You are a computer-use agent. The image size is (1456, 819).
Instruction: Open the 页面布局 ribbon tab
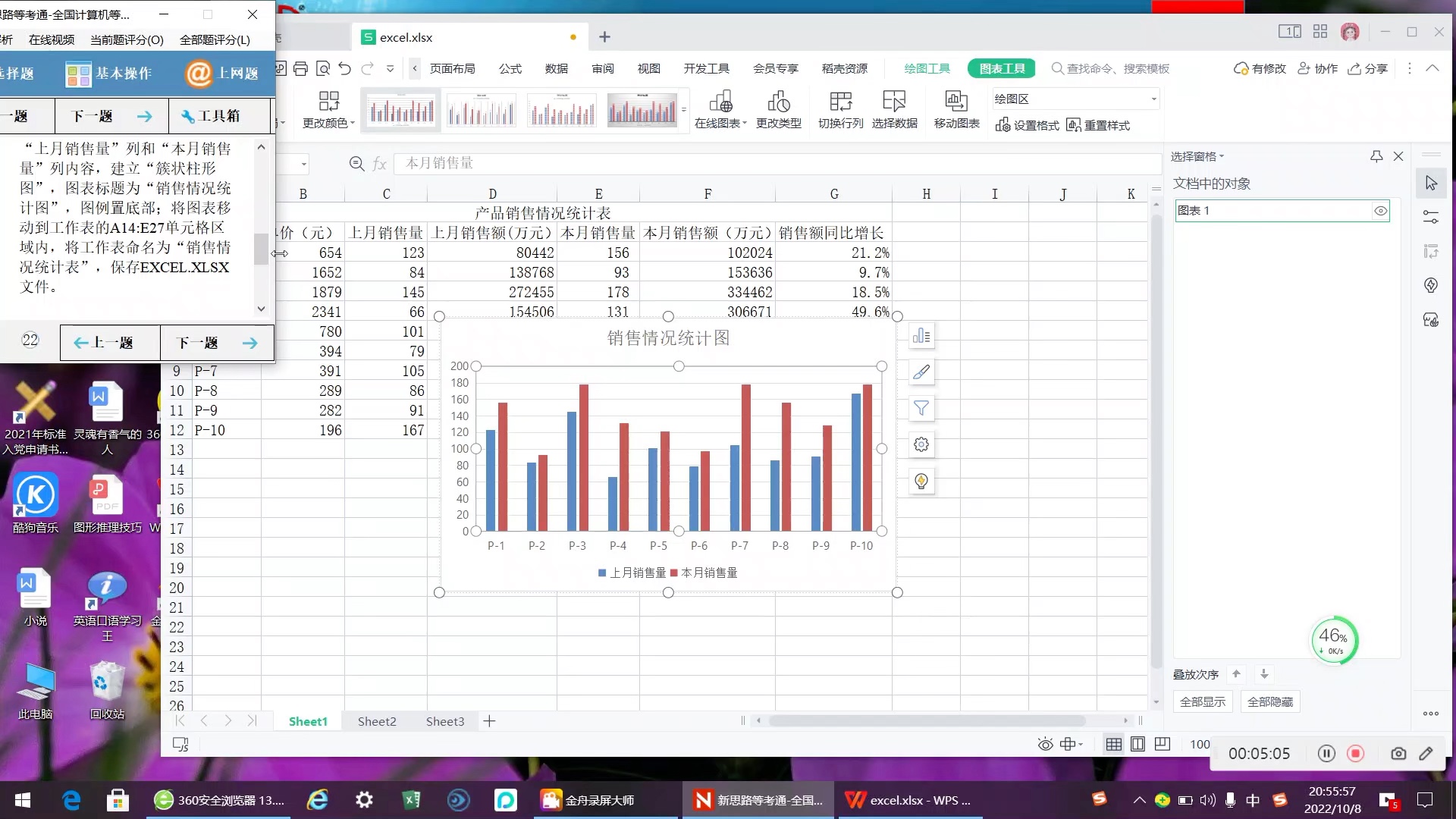(453, 69)
